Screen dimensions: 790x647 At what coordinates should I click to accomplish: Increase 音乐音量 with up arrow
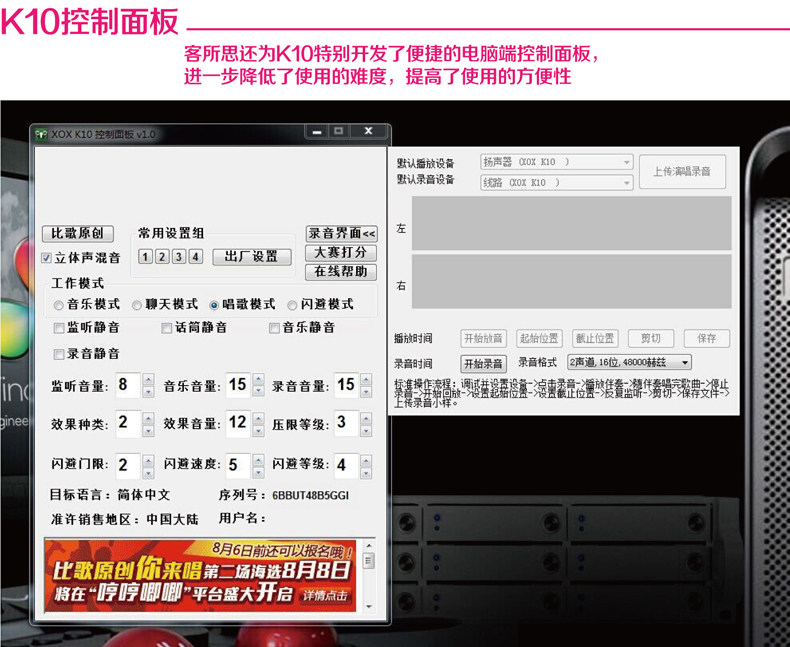pyautogui.click(x=258, y=380)
